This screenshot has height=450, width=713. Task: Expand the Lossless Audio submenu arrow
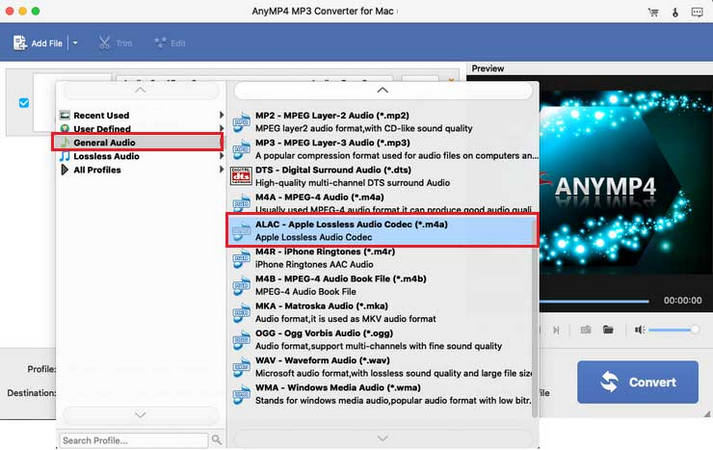click(221, 156)
